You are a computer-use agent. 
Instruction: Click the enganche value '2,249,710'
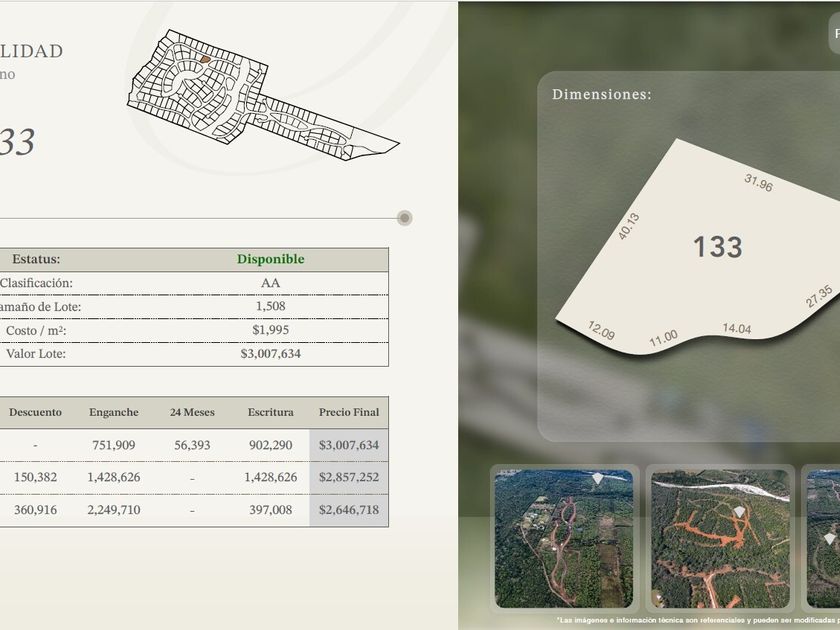114,510
